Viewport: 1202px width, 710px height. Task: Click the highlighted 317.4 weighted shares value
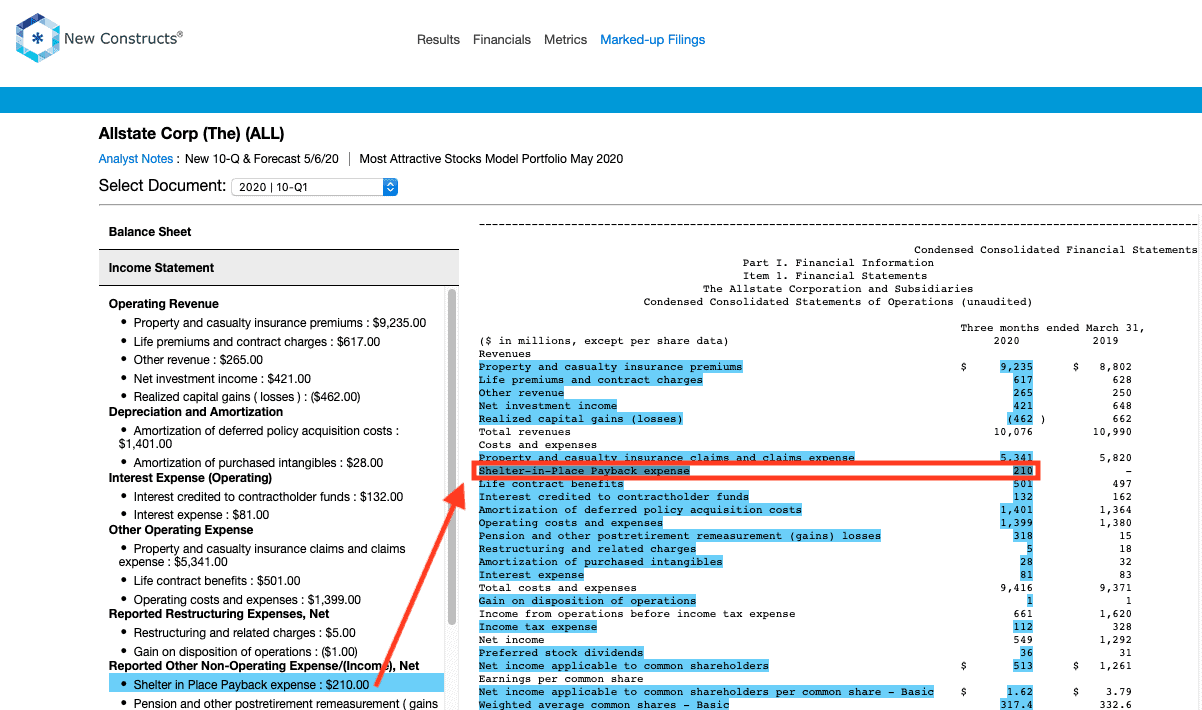[1016, 705]
